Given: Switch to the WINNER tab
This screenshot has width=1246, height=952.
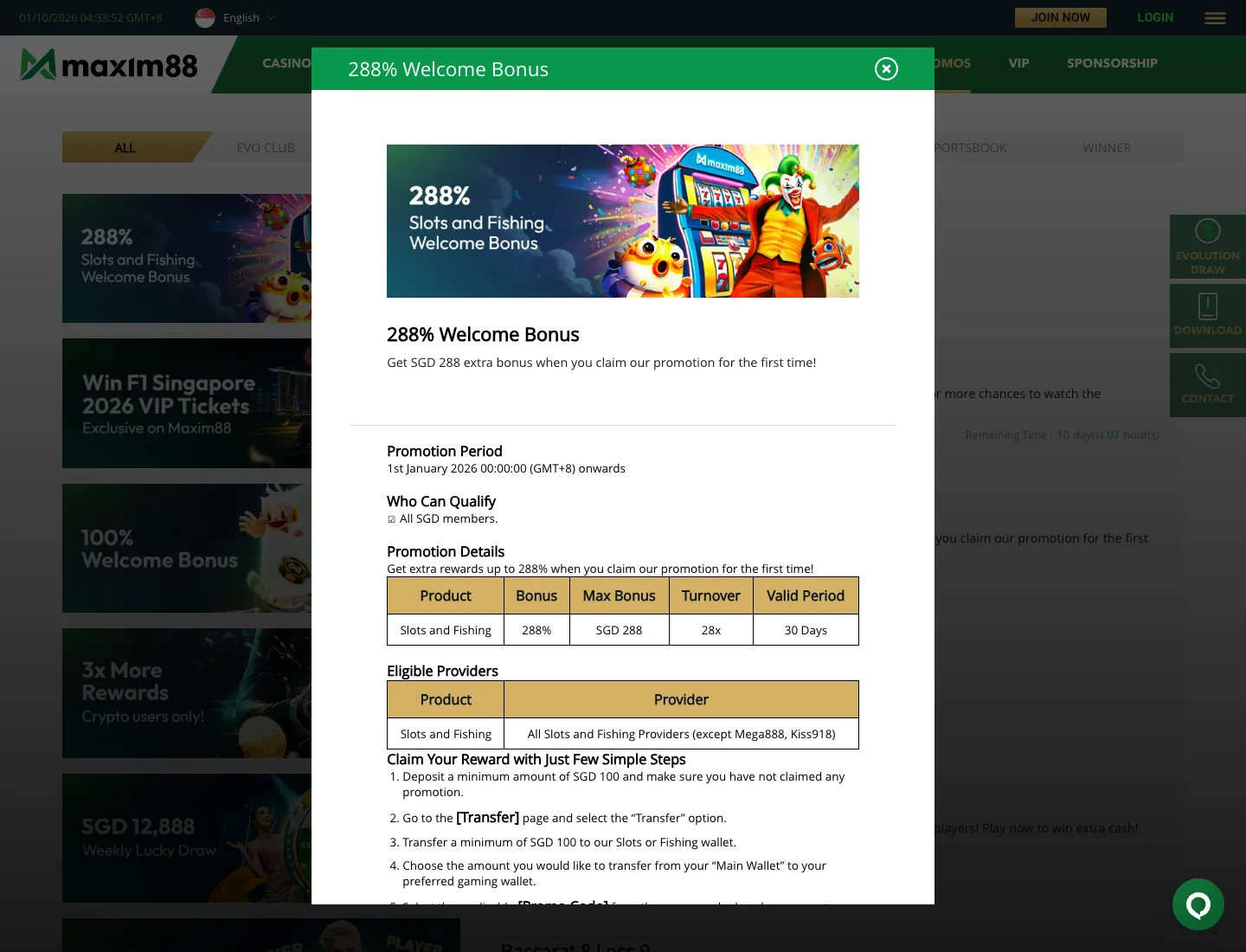Looking at the screenshot, I should pos(1107,148).
